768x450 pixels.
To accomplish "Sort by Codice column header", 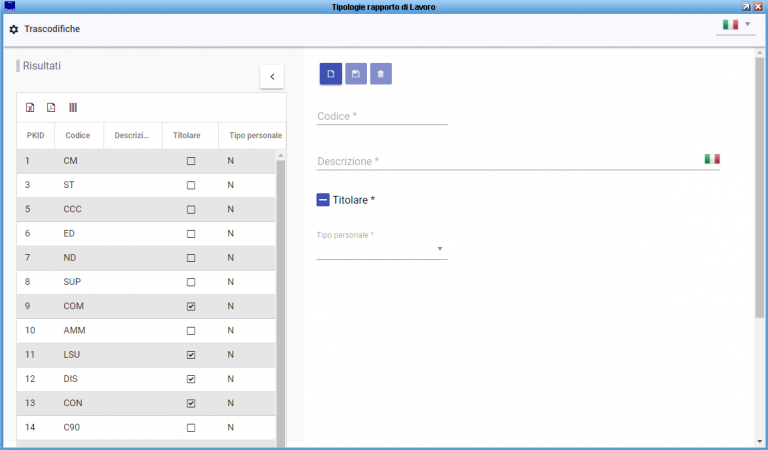I will point(78,136).
